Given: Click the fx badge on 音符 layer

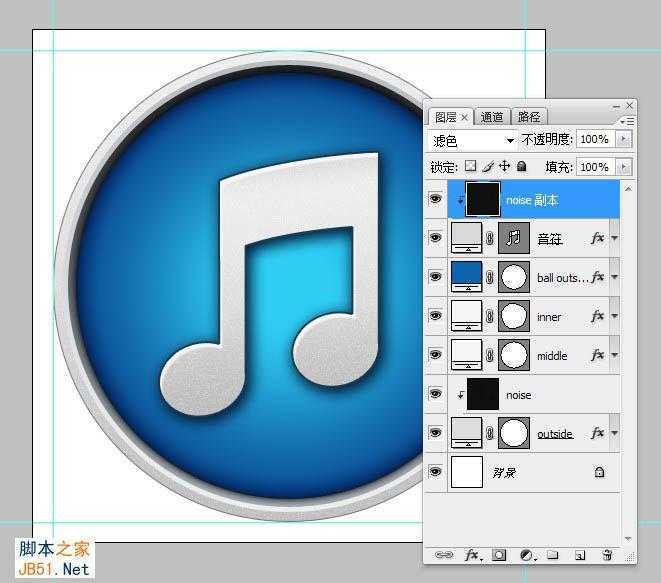Looking at the screenshot, I should tap(597, 238).
